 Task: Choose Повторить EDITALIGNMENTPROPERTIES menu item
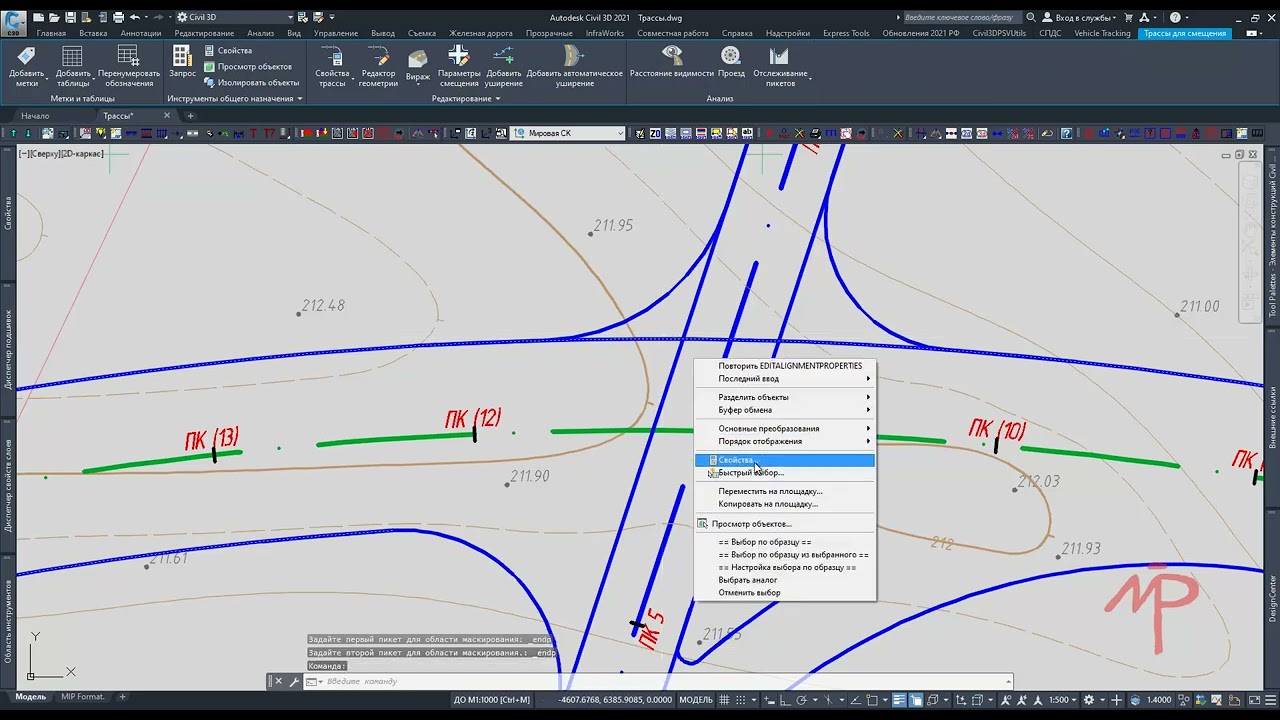[x=785, y=366]
